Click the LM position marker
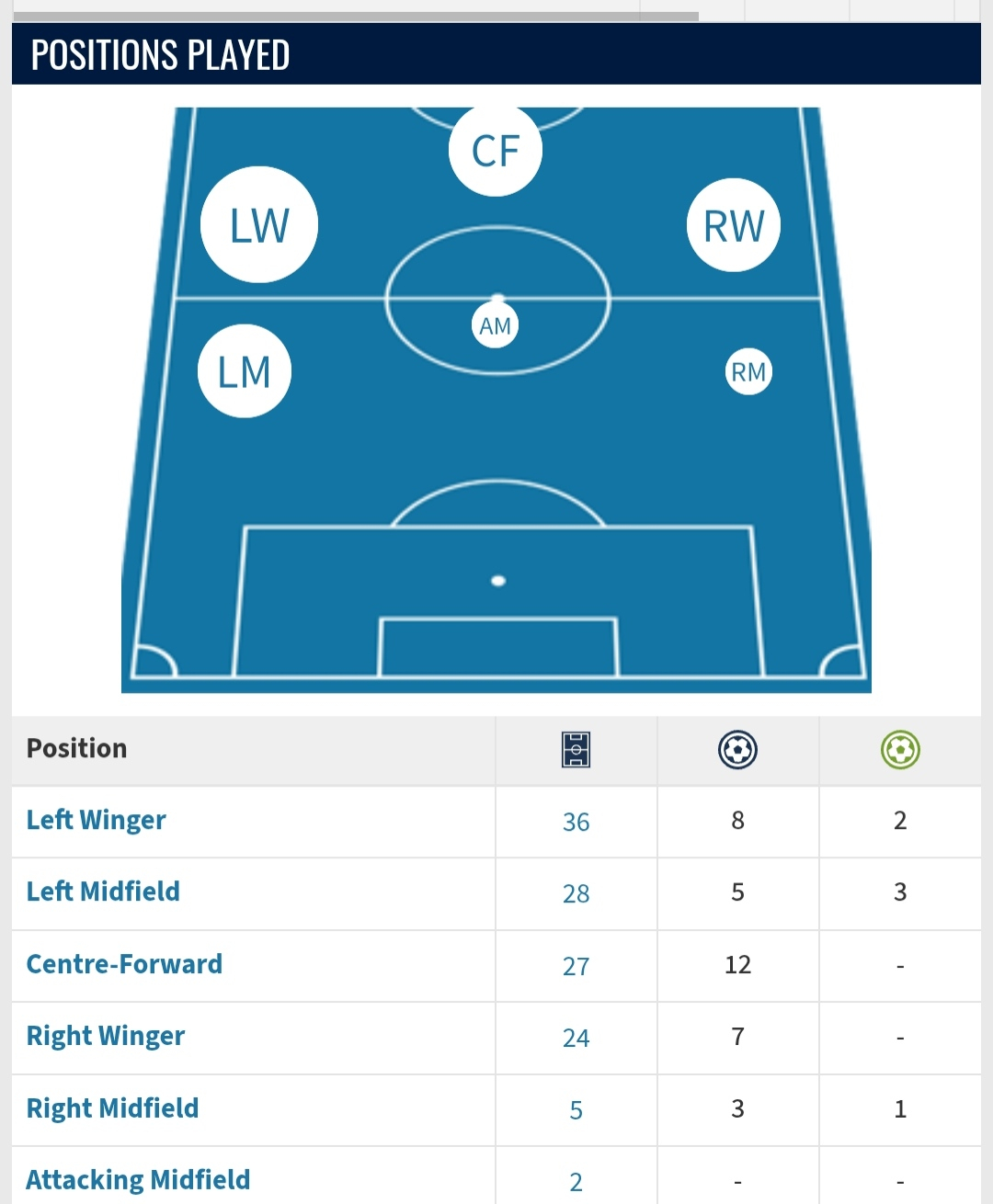 245,371
